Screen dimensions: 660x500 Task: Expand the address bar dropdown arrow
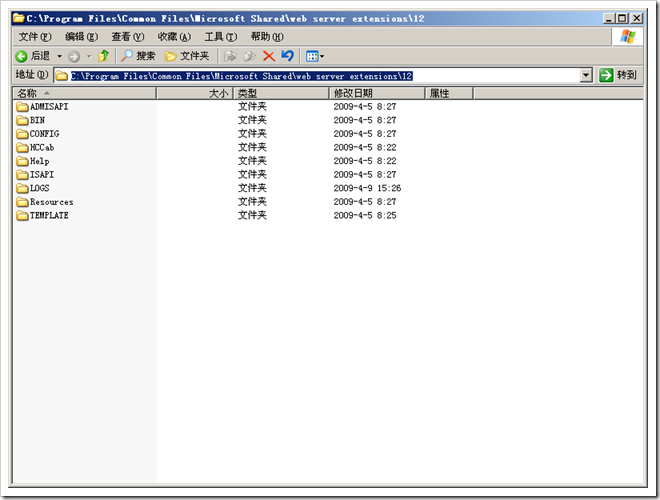click(x=586, y=76)
